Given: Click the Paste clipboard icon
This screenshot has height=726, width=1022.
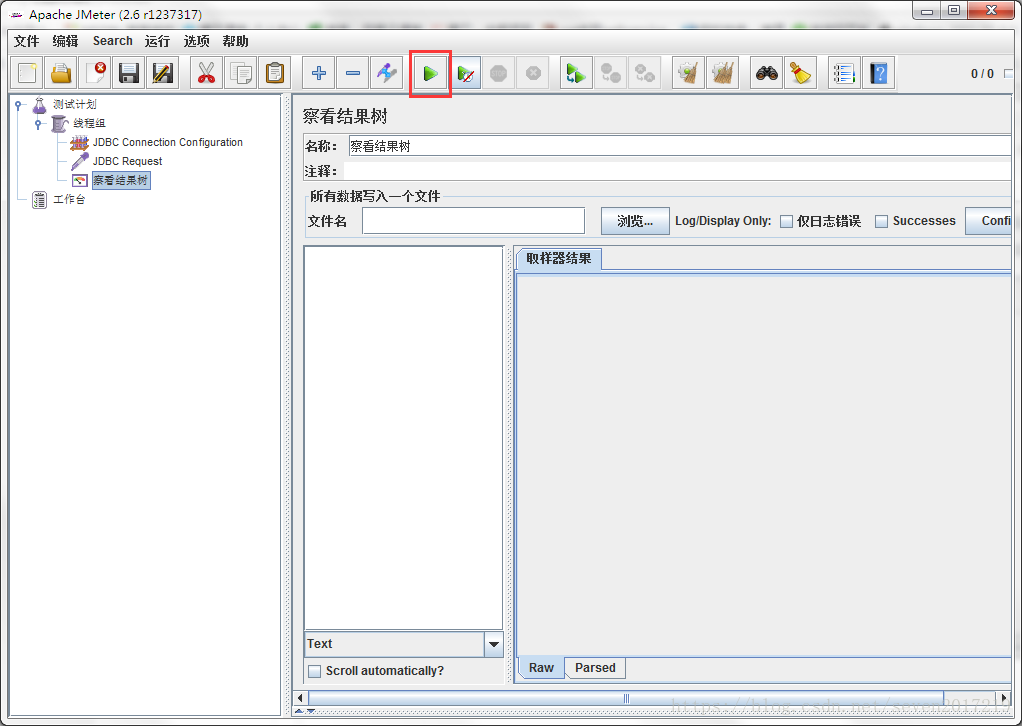Looking at the screenshot, I should (x=274, y=73).
